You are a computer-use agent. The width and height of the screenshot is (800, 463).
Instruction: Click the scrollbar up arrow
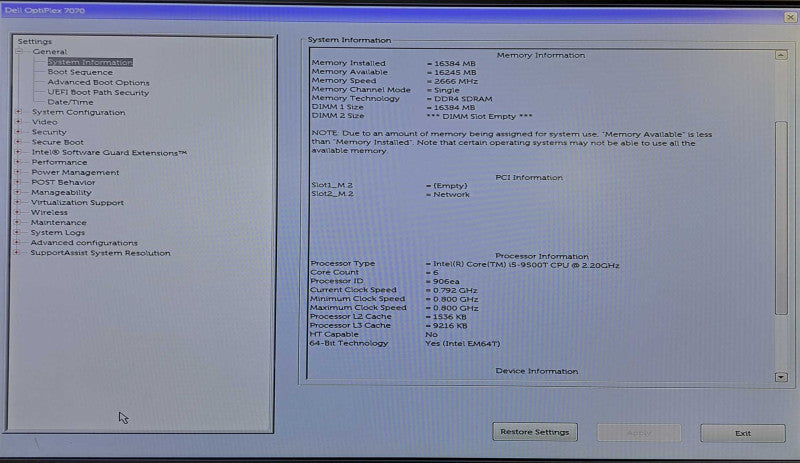point(781,55)
